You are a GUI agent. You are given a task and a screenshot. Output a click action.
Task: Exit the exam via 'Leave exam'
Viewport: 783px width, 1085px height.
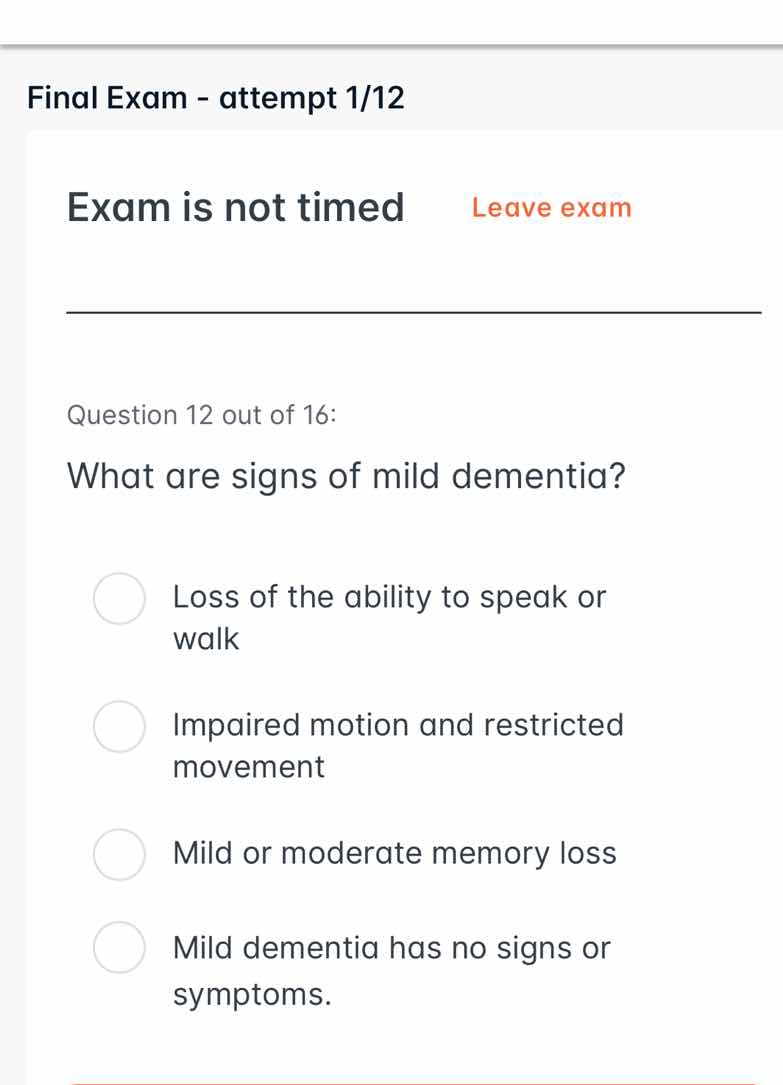551,208
